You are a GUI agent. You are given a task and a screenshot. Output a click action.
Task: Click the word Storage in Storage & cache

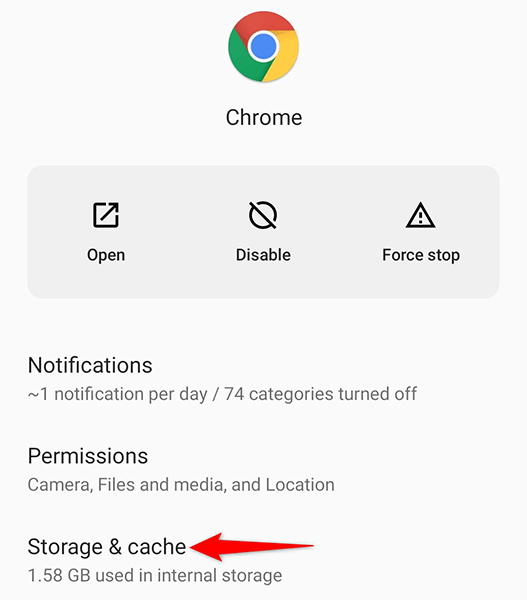coord(65,546)
